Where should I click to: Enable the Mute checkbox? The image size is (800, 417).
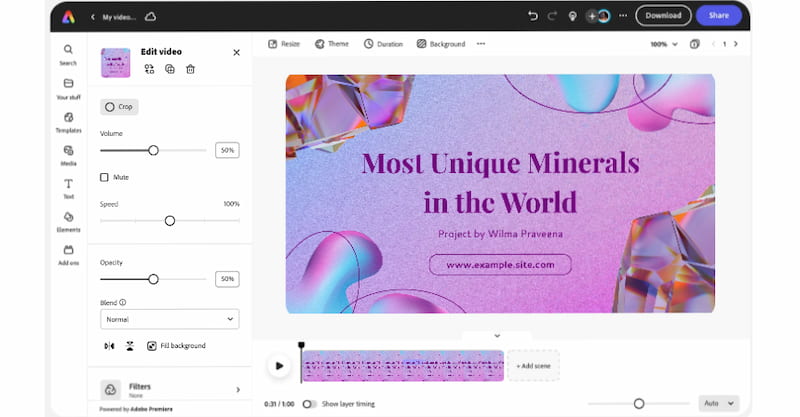tap(104, 177)
